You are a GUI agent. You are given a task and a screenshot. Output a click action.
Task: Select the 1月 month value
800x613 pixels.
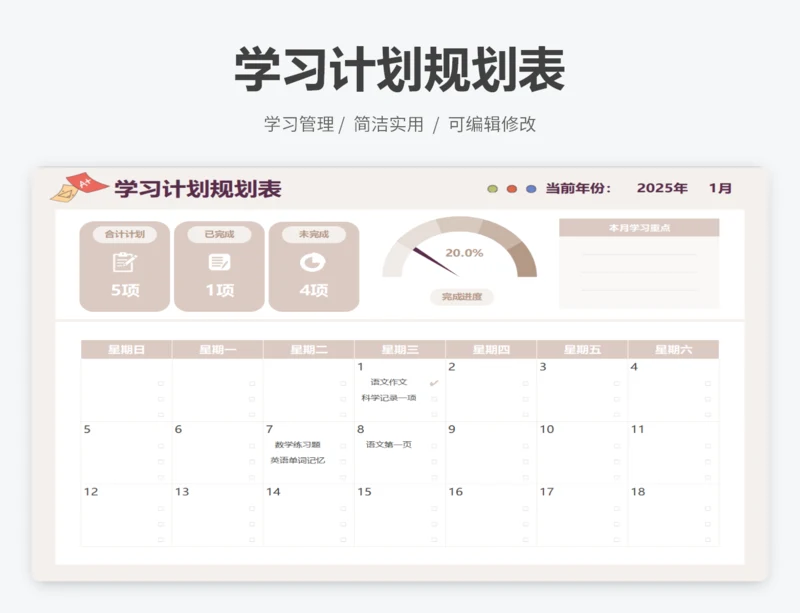point(720,188)
